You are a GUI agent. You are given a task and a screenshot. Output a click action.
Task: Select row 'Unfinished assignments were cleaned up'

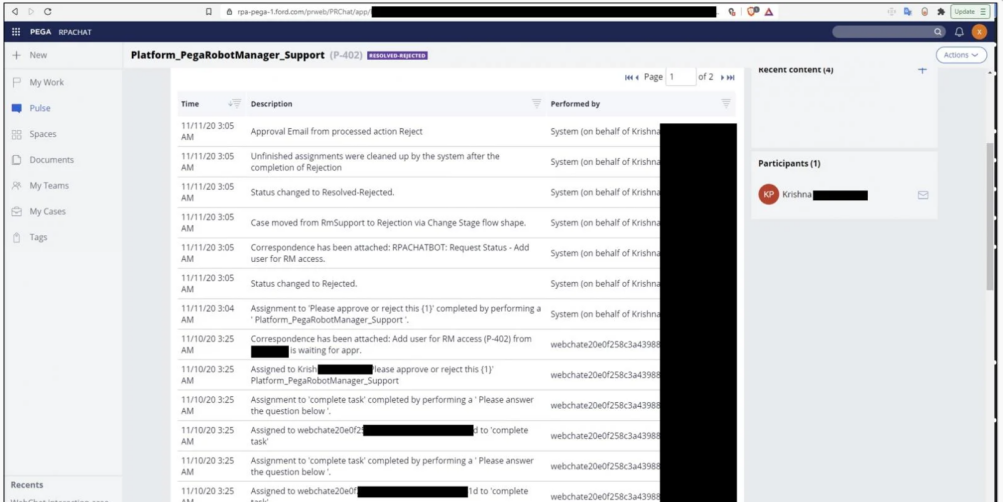tap(457, 162)
